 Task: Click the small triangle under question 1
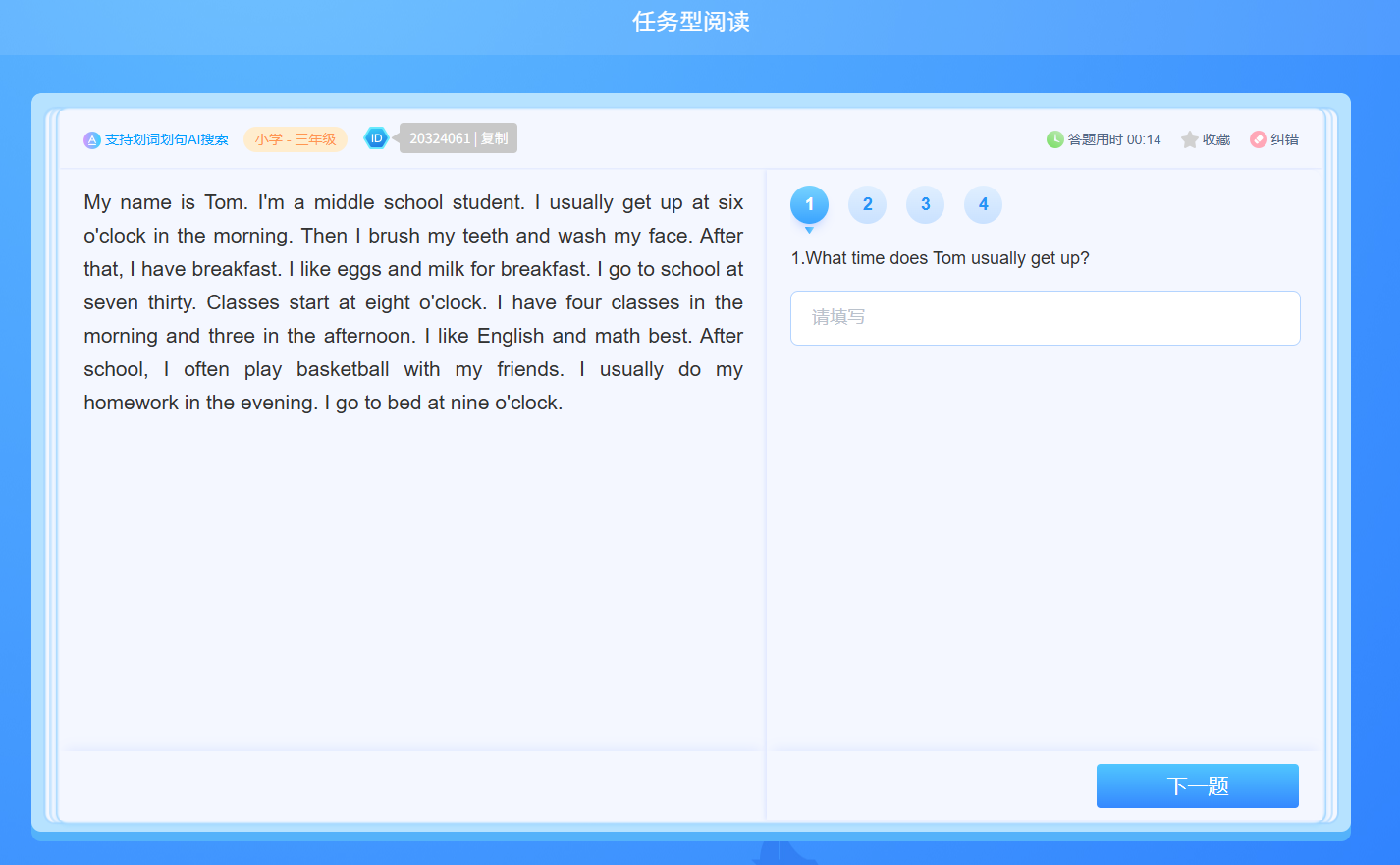pos(809,231)
